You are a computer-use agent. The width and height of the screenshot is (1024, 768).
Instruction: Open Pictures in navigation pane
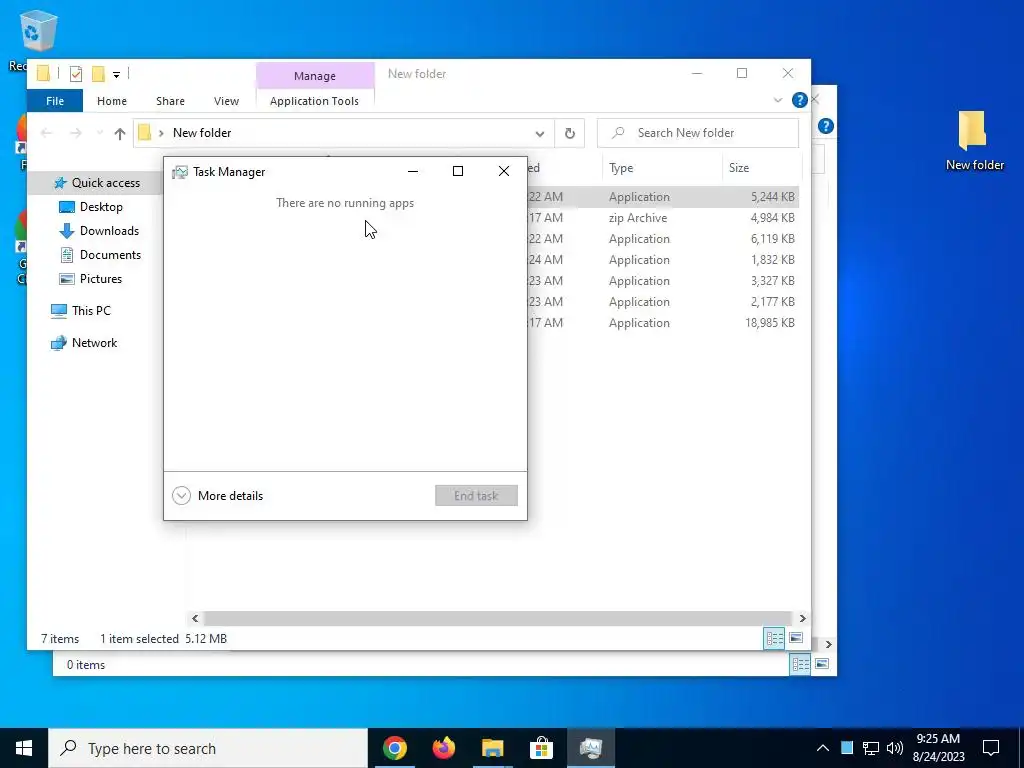tap(101, 279)
